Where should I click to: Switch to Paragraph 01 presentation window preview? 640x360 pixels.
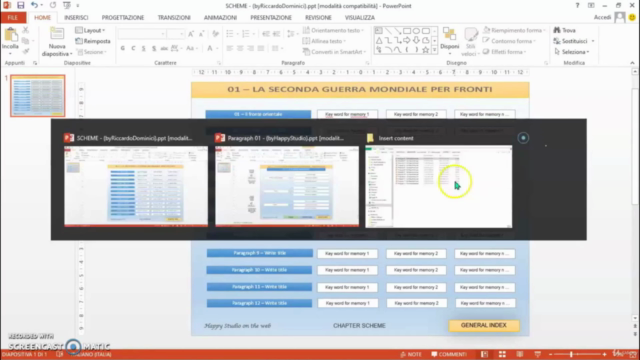287,186
